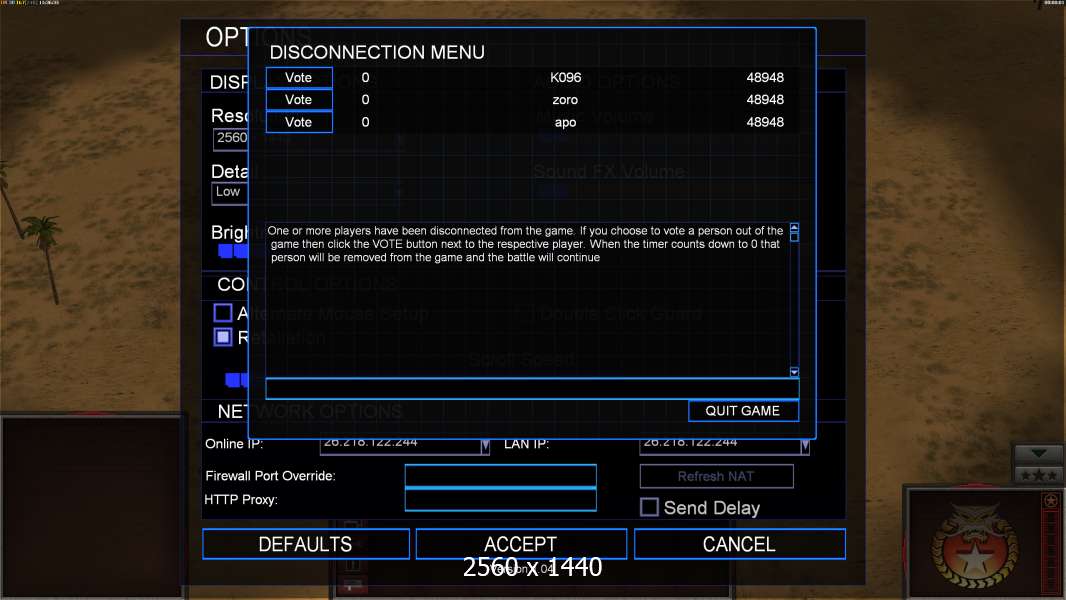Expand the LAN IP dropdown

[x=805, y=446]
